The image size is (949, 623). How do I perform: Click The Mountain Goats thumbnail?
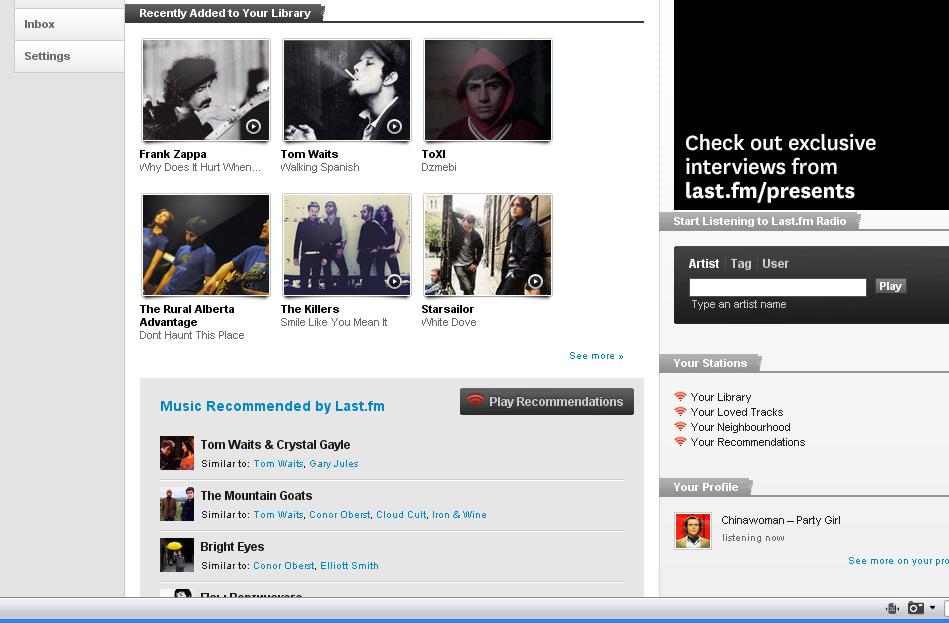click(177, 504)
